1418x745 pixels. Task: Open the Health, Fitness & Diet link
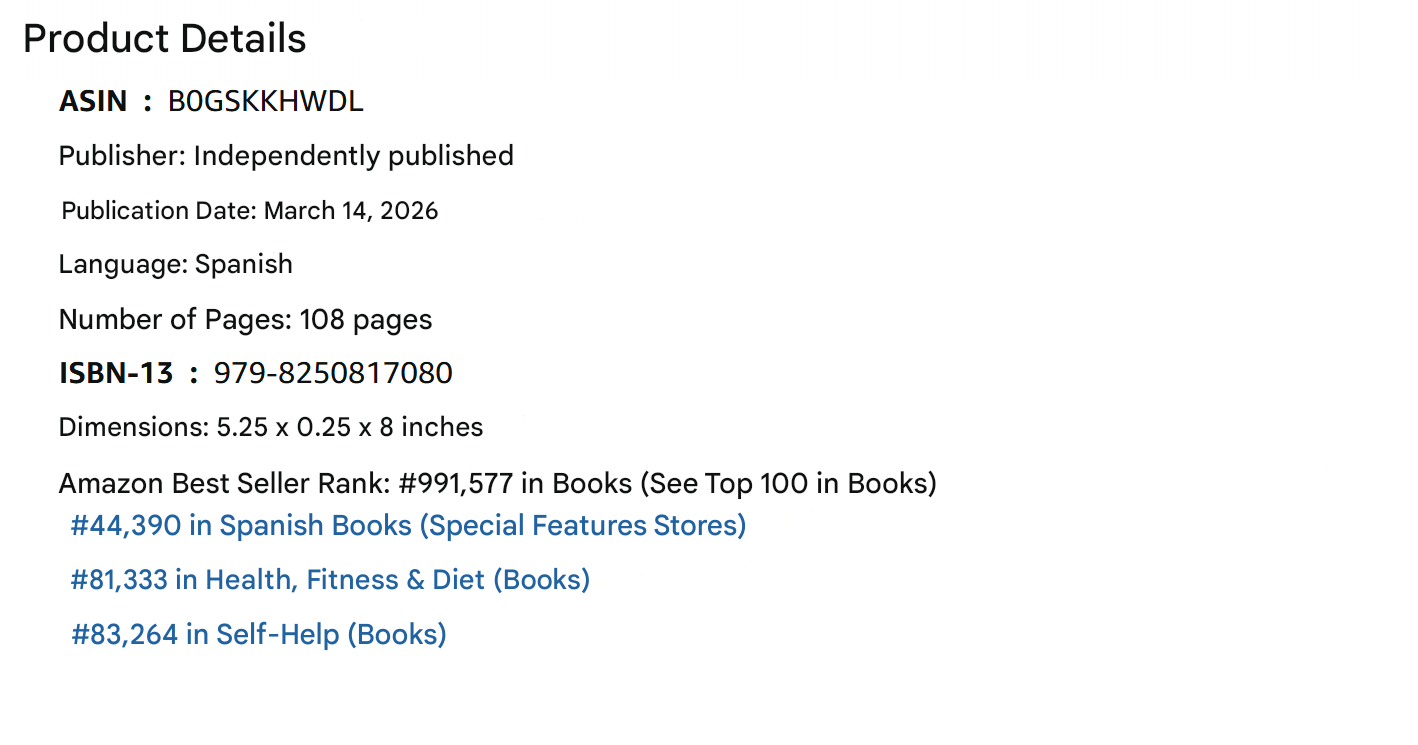click(330, 580)
